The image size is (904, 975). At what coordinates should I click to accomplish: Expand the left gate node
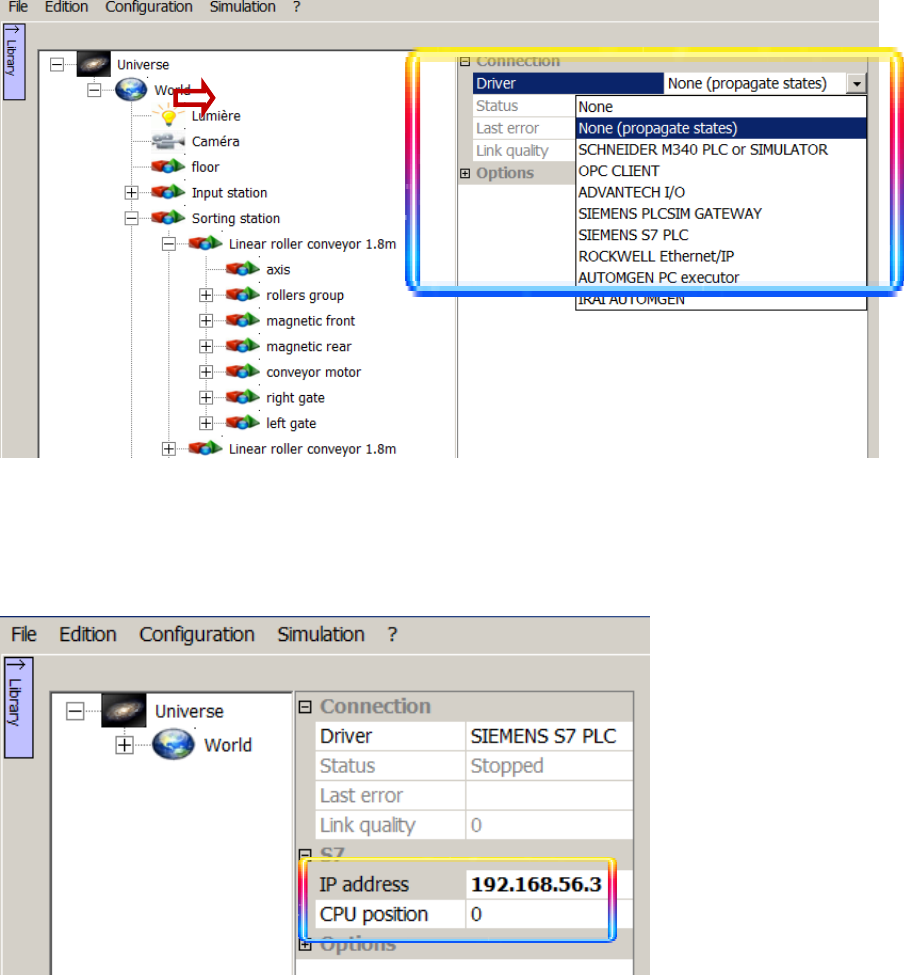[x=206, y=423]
